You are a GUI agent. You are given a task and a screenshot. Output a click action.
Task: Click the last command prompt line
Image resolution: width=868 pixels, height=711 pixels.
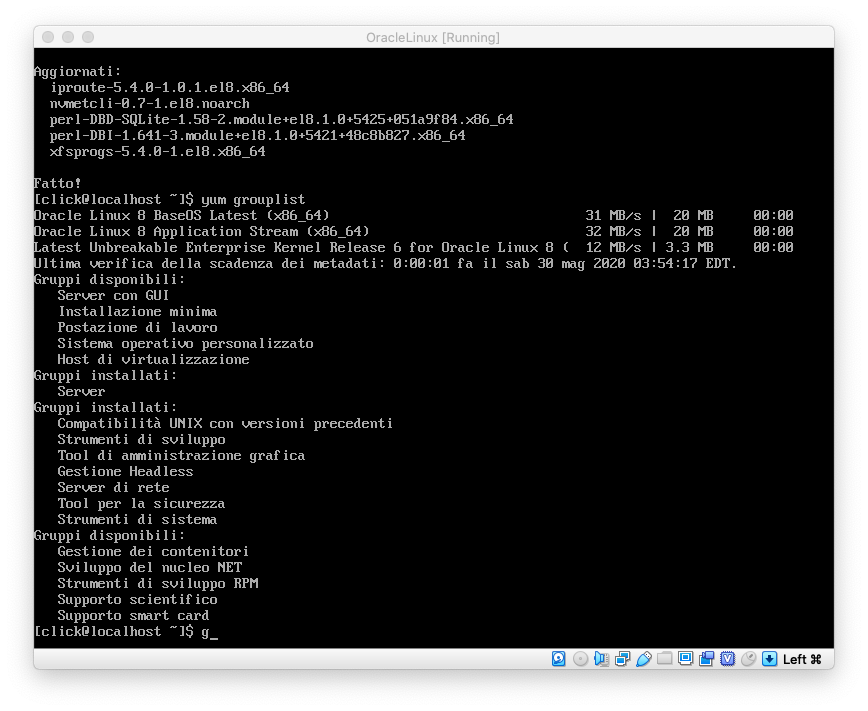click(x=126, y=631)
